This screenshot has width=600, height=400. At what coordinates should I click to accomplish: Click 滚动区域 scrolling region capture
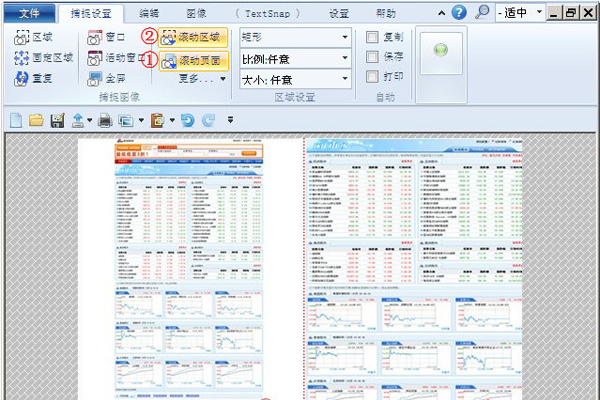(x=192, y=38)
